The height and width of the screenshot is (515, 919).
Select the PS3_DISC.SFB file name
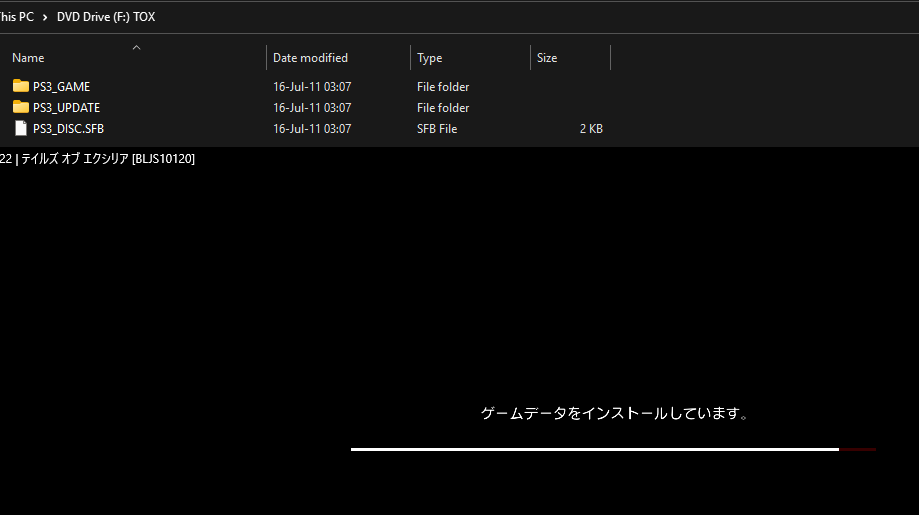click(x=68, y=129)
